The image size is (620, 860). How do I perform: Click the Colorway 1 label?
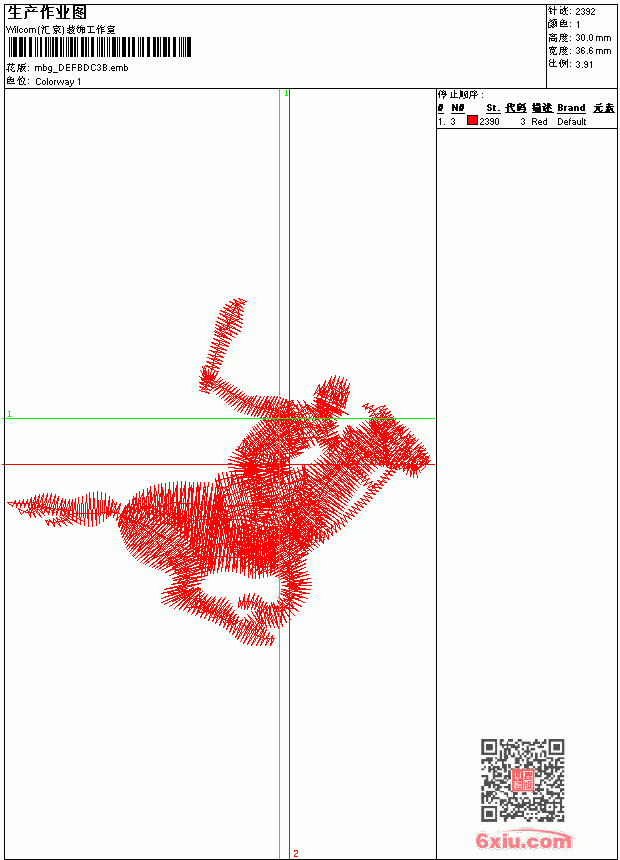coord(58,82)
